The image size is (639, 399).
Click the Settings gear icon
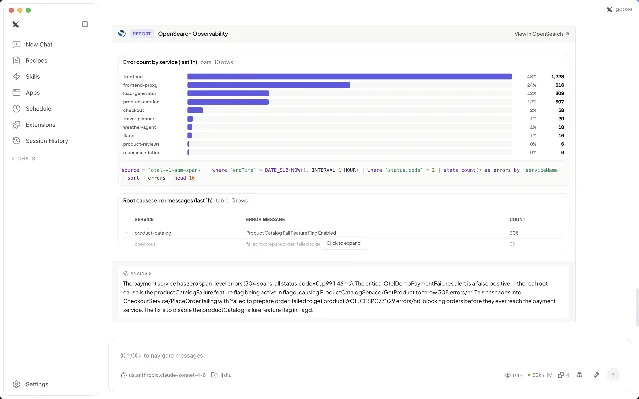click(x=16, y=384)
